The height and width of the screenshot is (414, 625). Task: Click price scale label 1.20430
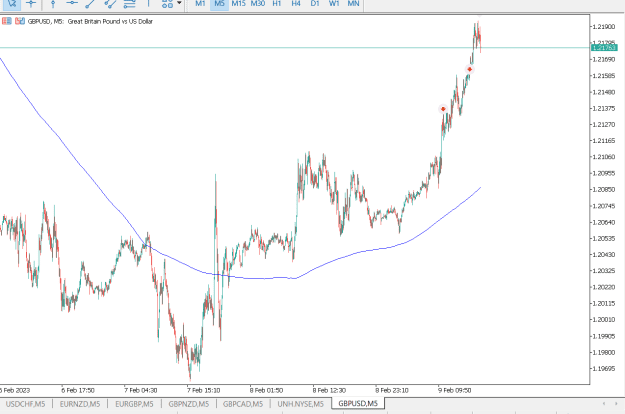604,255
